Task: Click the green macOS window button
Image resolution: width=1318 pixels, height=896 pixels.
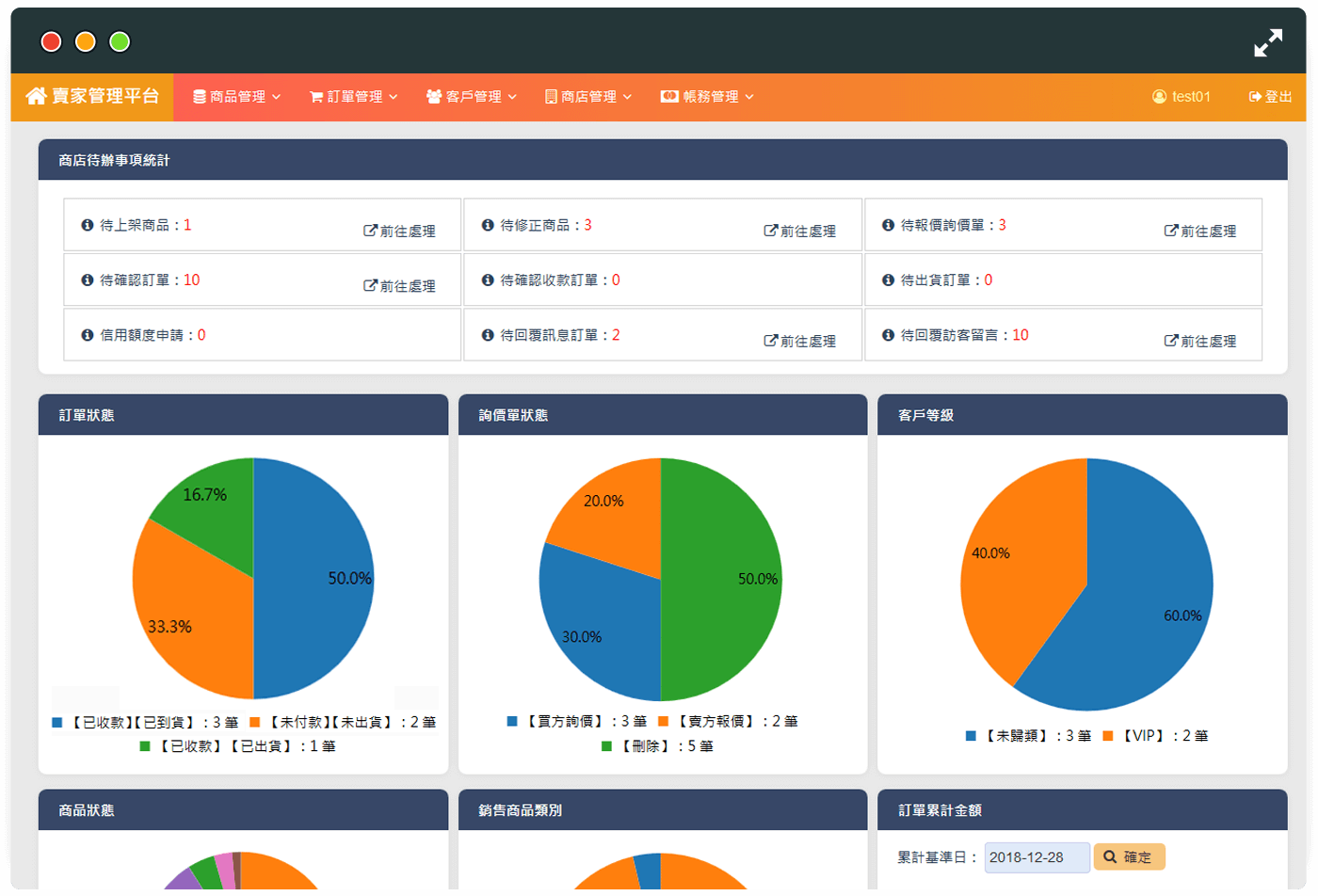Action: pos(120,41)
